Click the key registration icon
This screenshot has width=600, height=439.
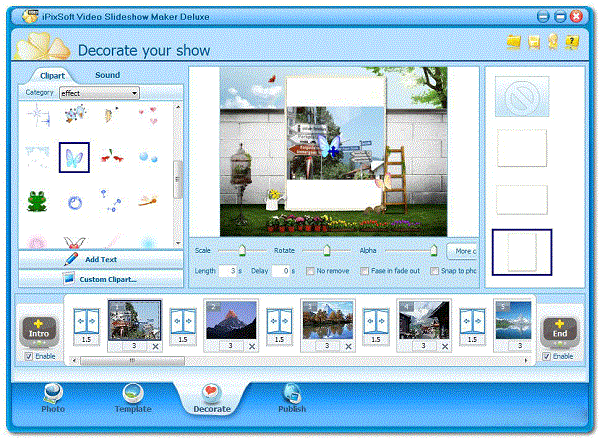click(553, 41)
